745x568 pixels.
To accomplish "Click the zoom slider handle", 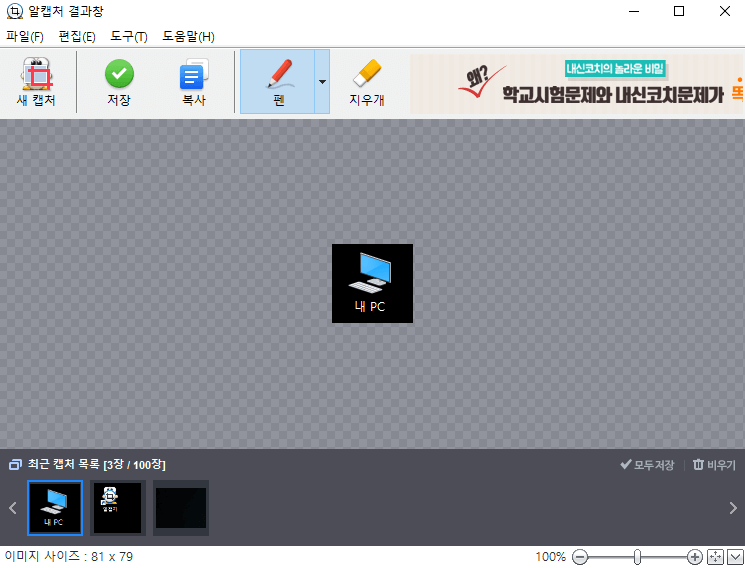I will pos(637,557).
